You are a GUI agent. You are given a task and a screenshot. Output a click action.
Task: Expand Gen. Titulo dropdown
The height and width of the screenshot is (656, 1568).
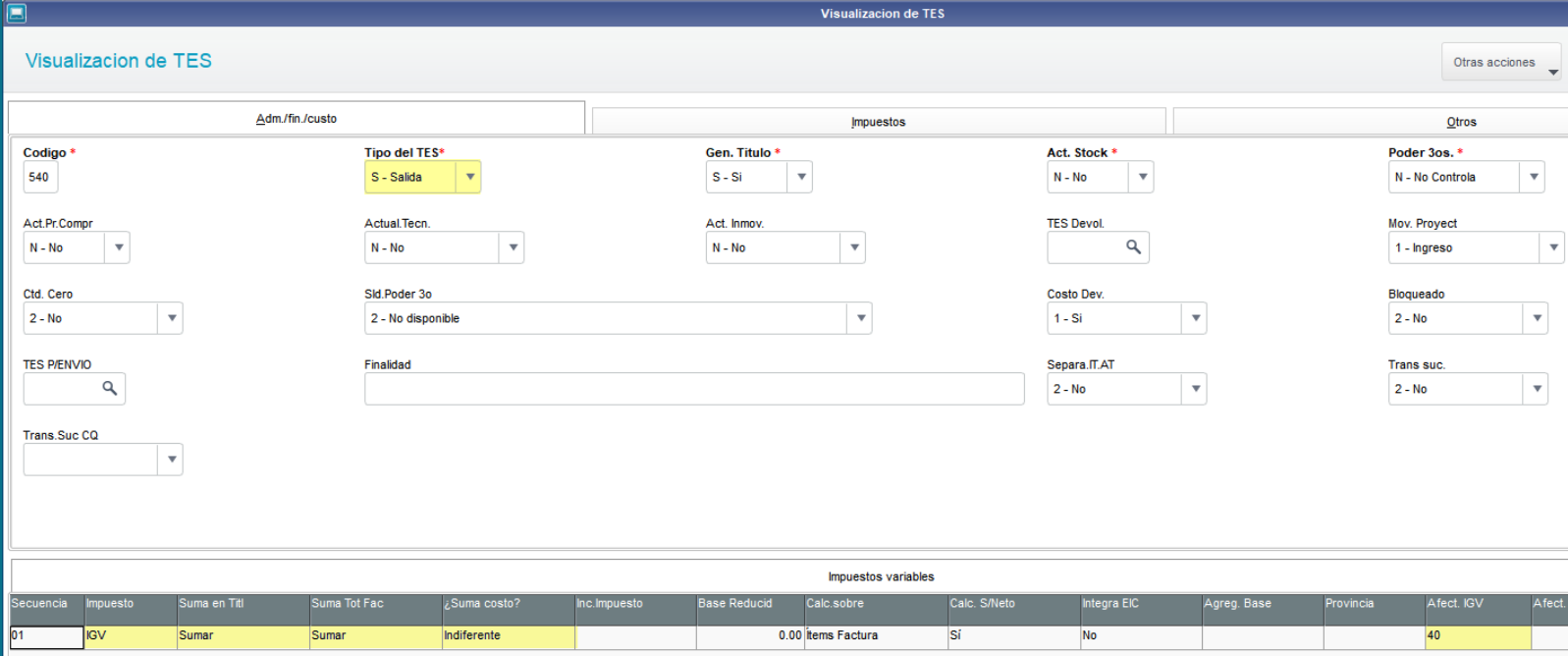coord(801,177)
